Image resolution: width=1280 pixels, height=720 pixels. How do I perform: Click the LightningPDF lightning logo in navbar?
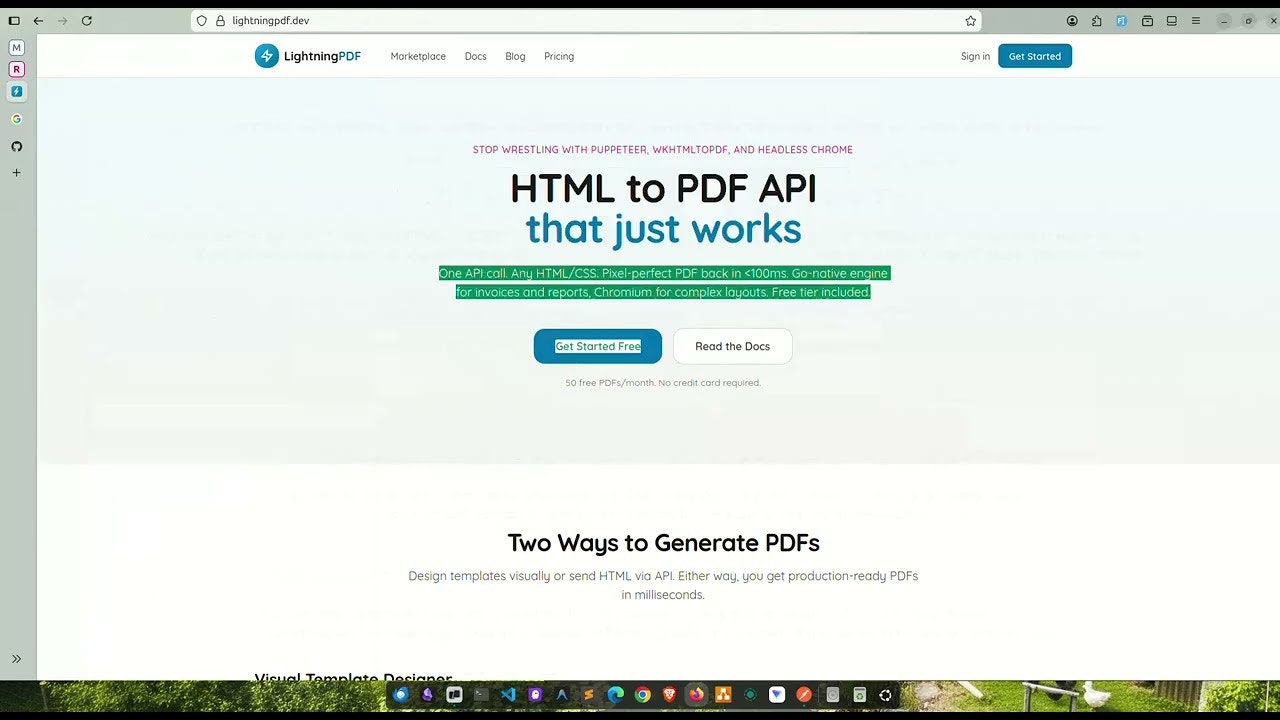266,56
